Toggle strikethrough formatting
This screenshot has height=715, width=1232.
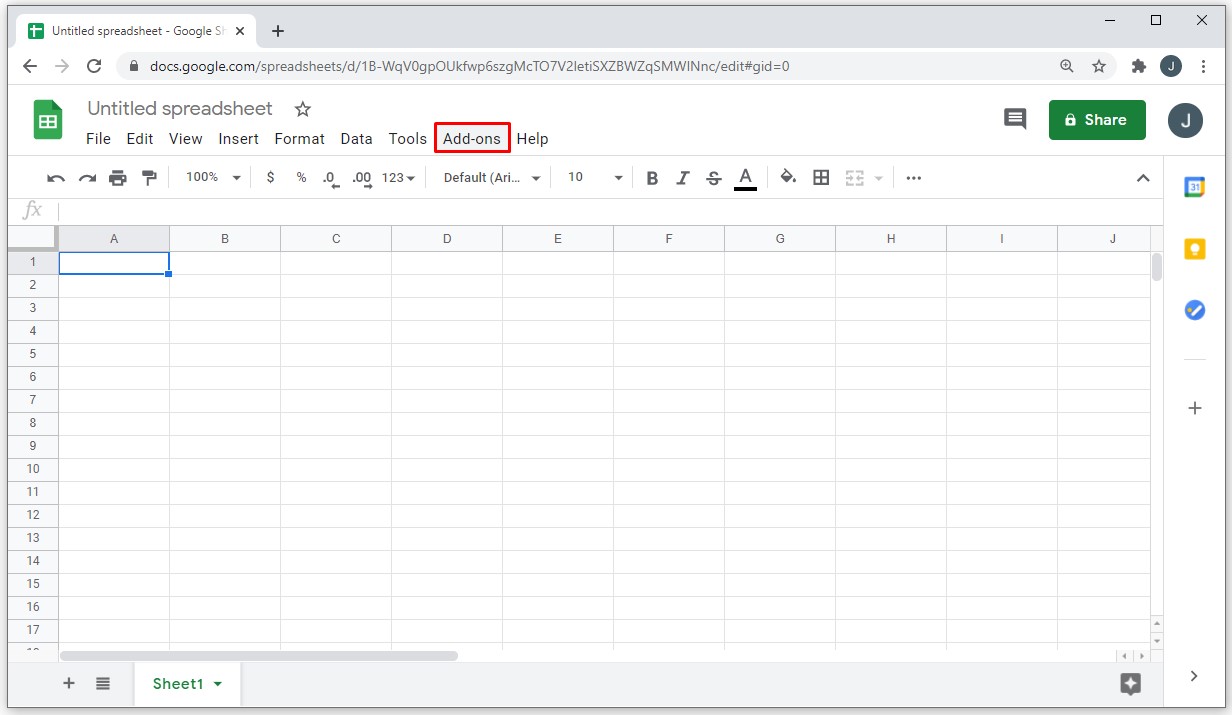(714, 178)
